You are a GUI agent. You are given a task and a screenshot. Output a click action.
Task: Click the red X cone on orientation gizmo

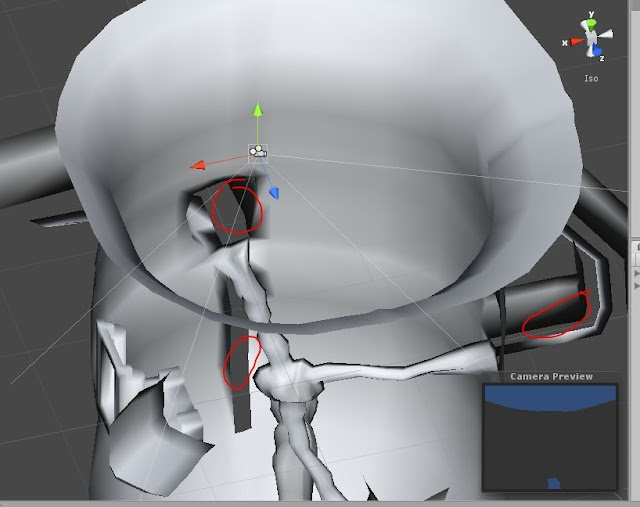pyautogui.click(x=577, y=41)
